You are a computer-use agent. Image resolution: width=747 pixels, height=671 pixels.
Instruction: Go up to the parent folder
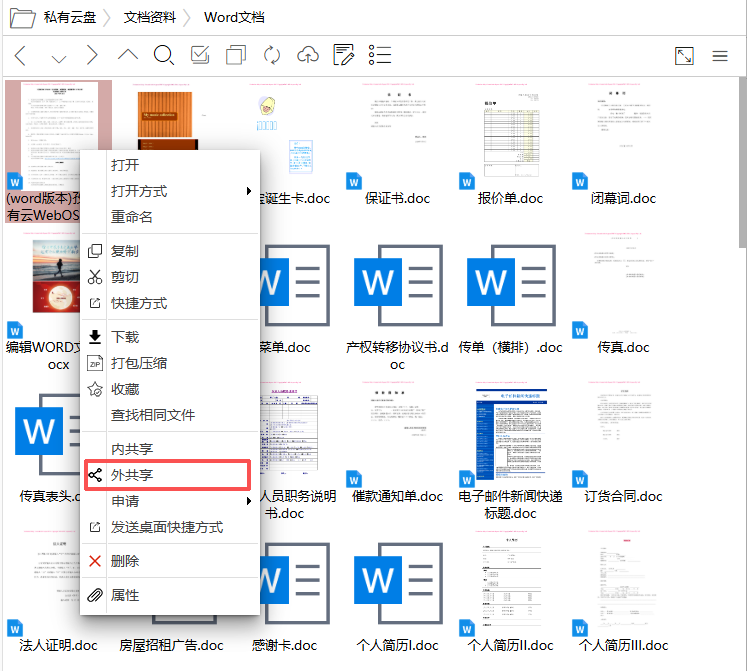point(128,55)
